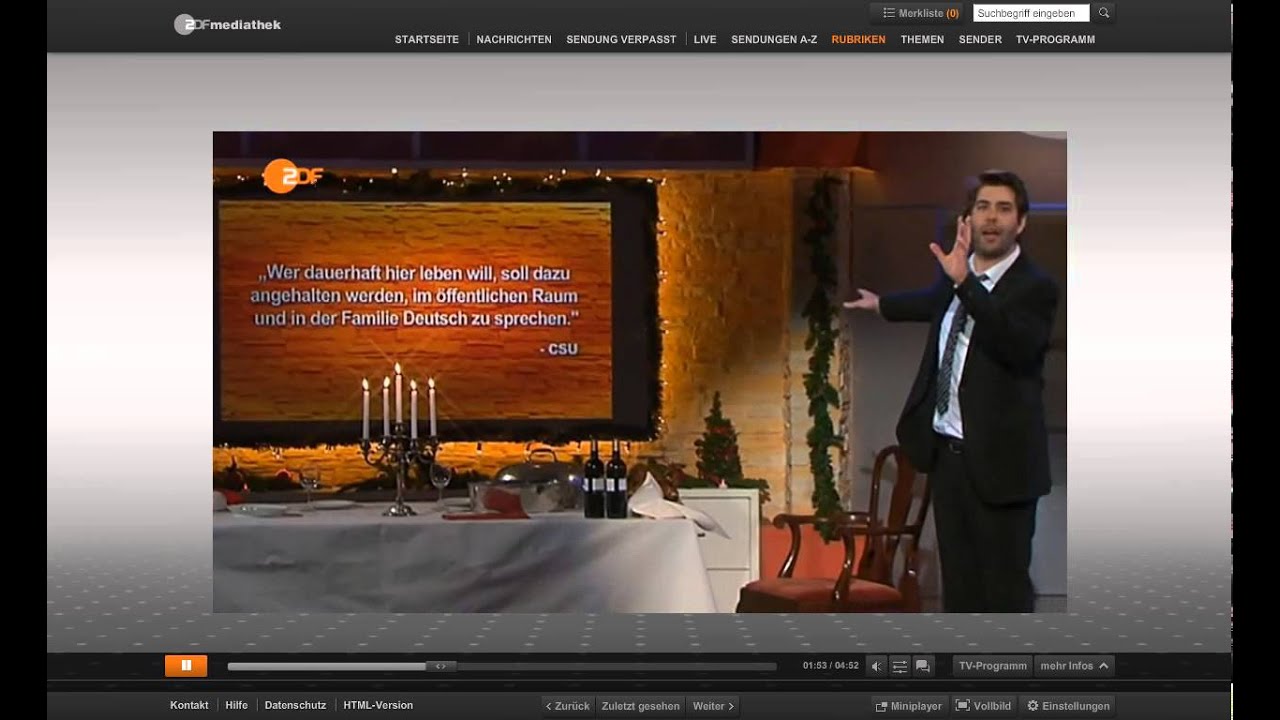Go to Startseite
The height and width of the screenshot is (720, 1280).
coord(427,40)
